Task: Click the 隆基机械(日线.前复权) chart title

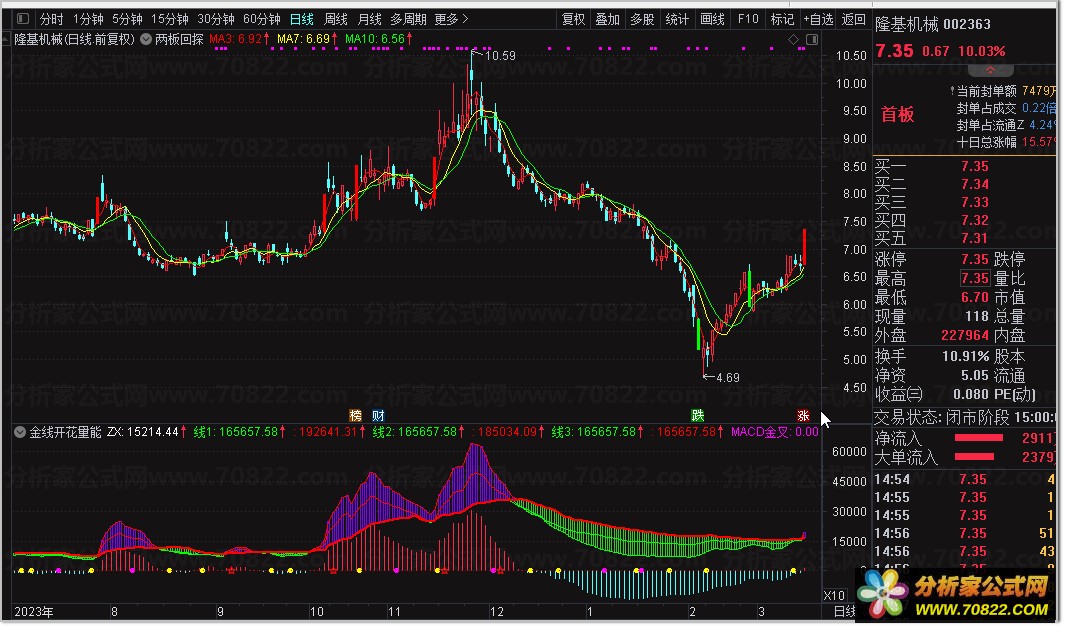Action: click(75, 39)
